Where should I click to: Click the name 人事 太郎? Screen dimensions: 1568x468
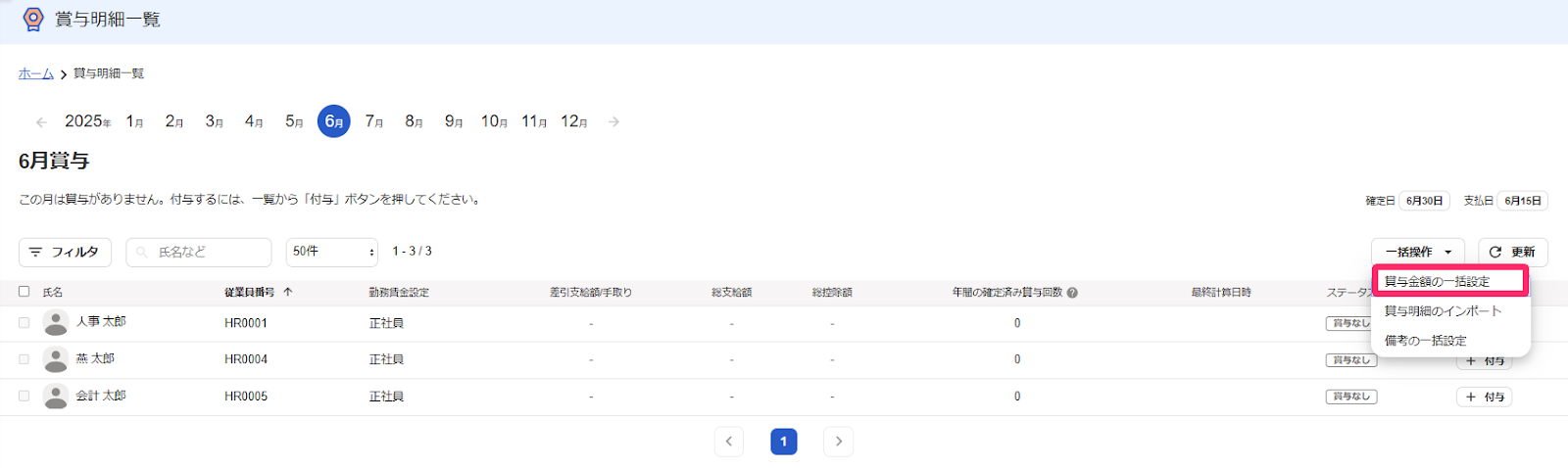(x=101, y=321)
